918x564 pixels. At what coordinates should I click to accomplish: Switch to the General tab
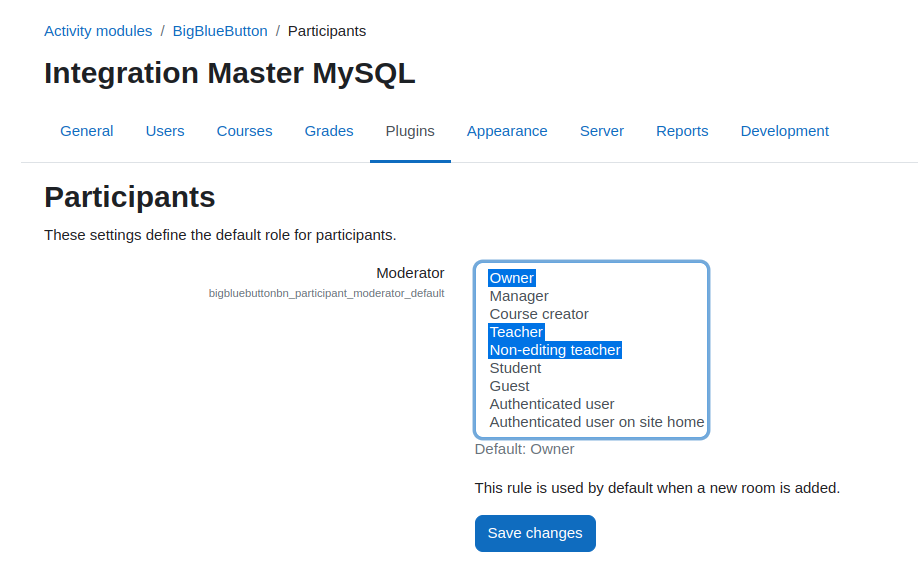(x=87, y=131)
